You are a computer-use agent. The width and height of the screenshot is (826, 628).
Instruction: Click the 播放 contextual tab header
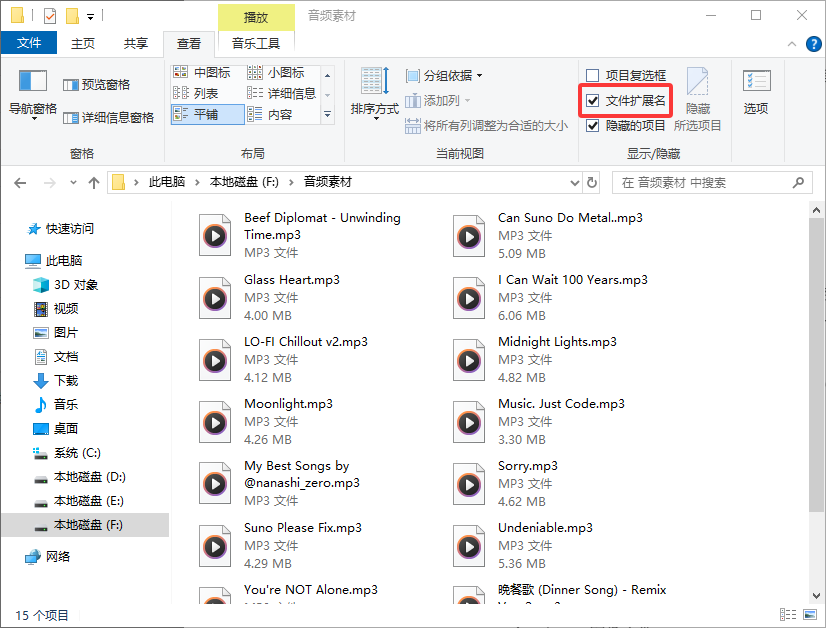256,17
